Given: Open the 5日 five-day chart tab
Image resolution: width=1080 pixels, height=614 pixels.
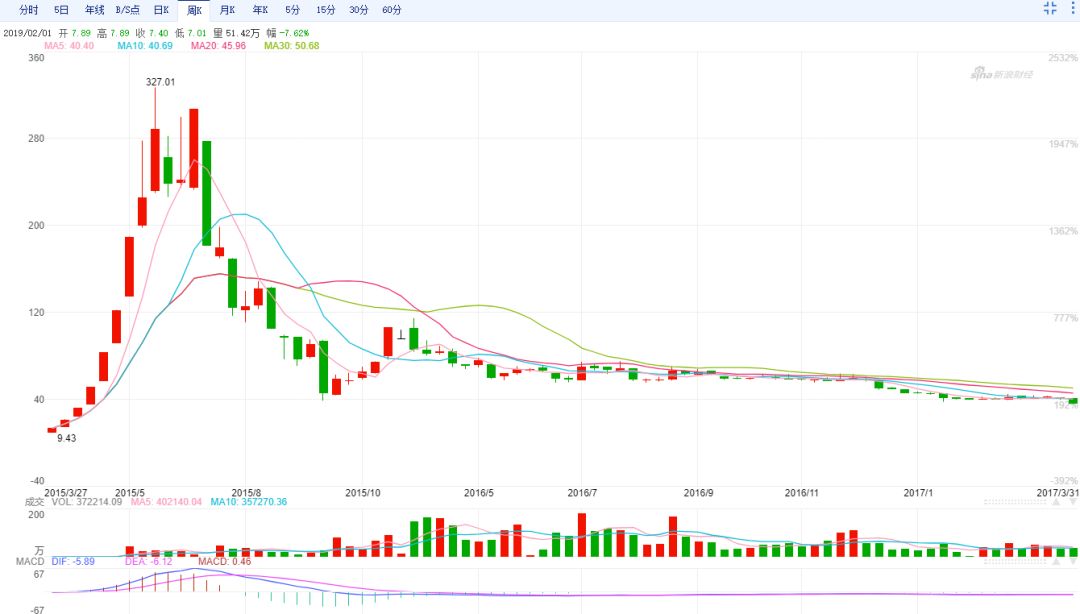Looking at the screenshot, I should click(x=62, y=10).
